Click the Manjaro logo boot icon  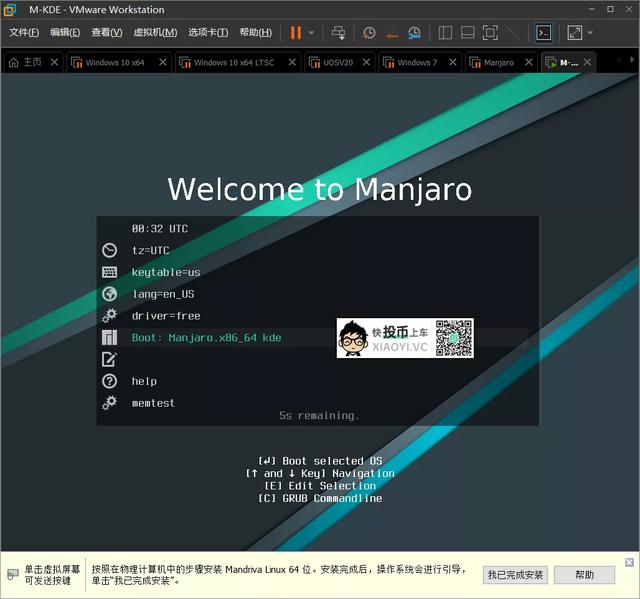click(109, 337)
